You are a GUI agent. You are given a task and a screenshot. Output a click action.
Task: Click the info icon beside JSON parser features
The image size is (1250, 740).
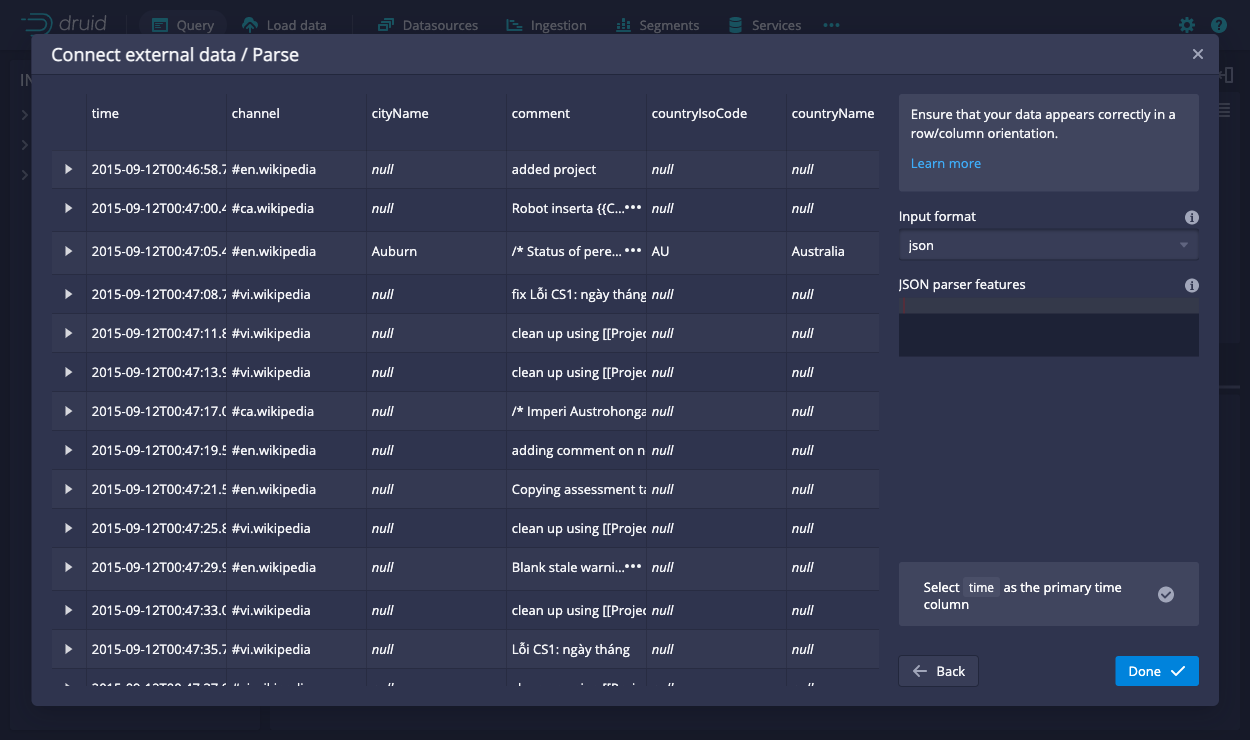point(1191,285)
